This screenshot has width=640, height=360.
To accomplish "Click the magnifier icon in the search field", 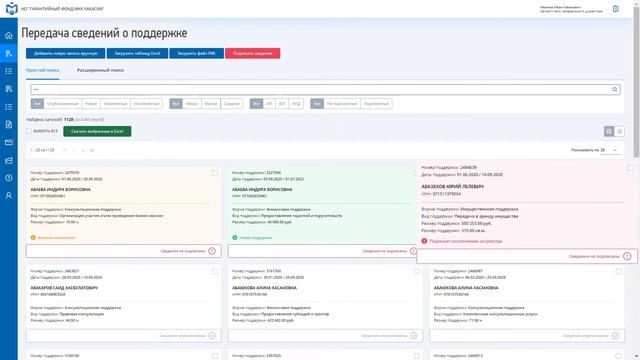I will [x=614, y=89].
